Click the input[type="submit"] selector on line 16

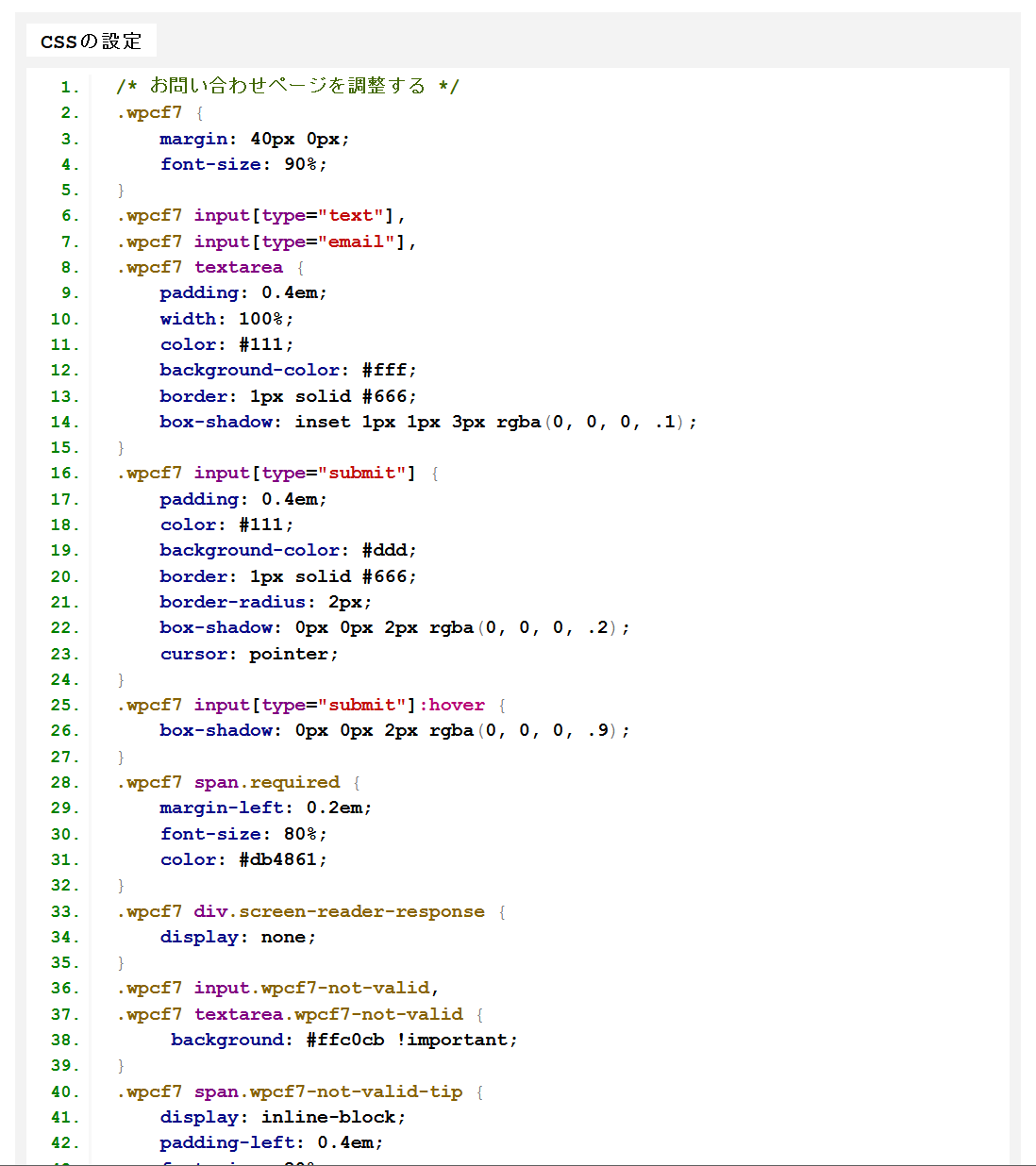tap(277, 474)
